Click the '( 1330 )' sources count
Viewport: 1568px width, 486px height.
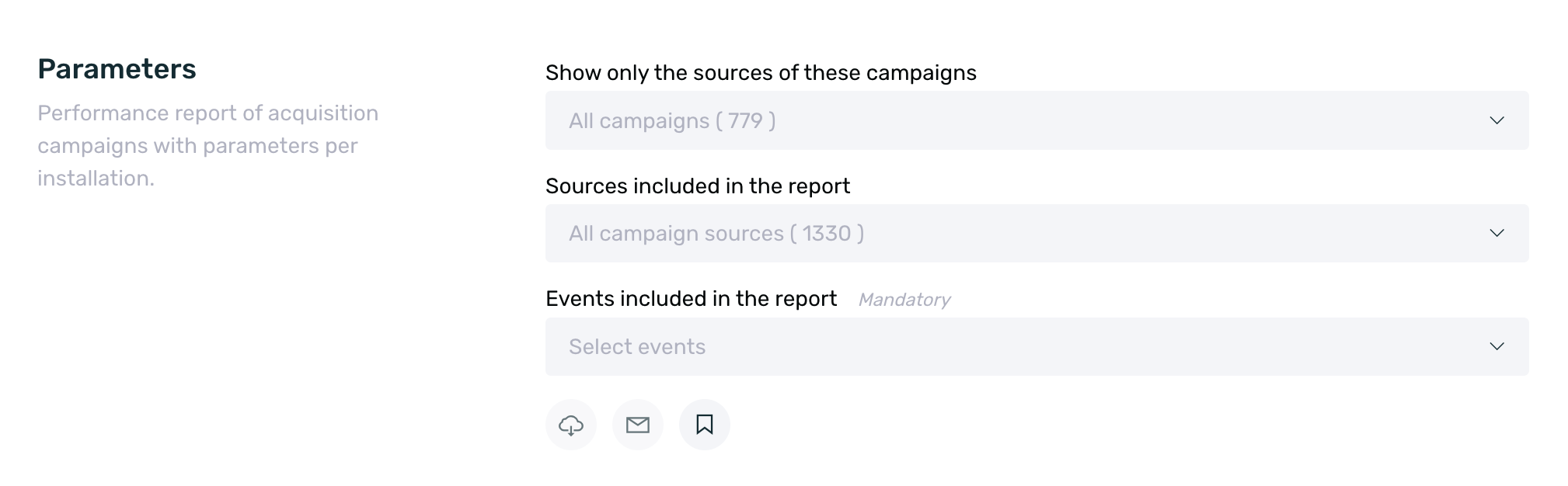click(x=827, y=234)
